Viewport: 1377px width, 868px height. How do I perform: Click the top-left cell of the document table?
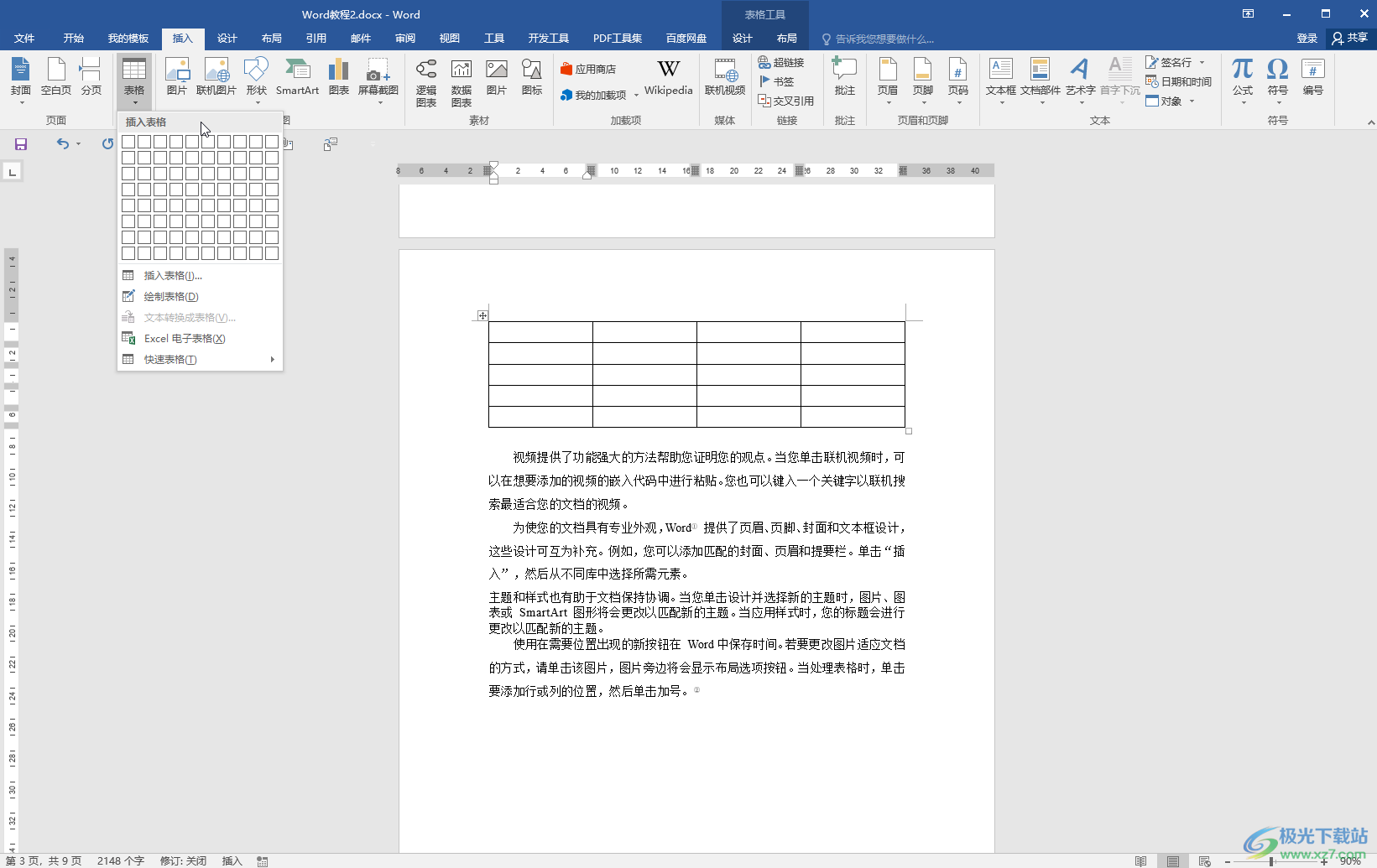pyautogui.click(x=540, y=332)
